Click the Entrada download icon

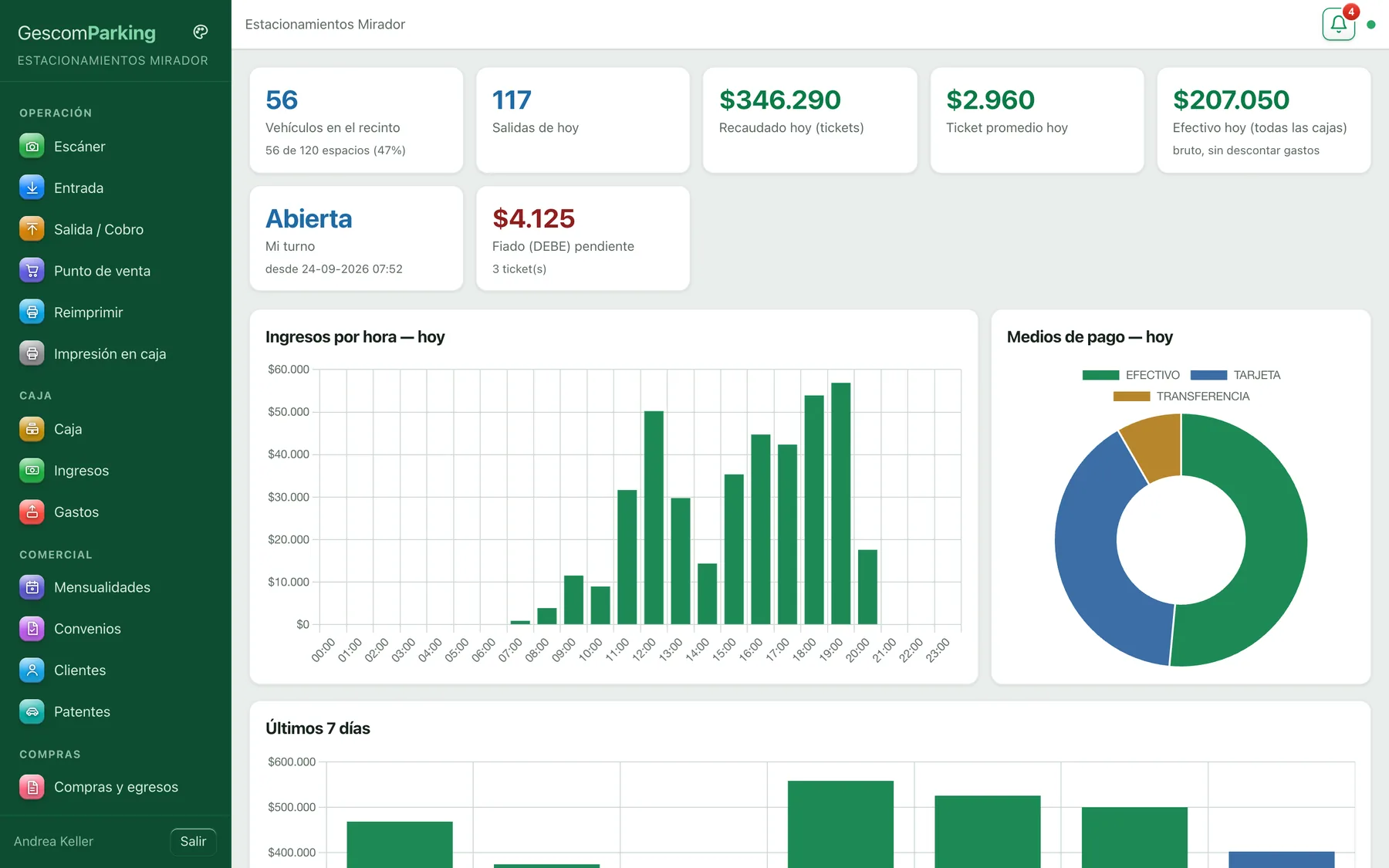(32, 187)
